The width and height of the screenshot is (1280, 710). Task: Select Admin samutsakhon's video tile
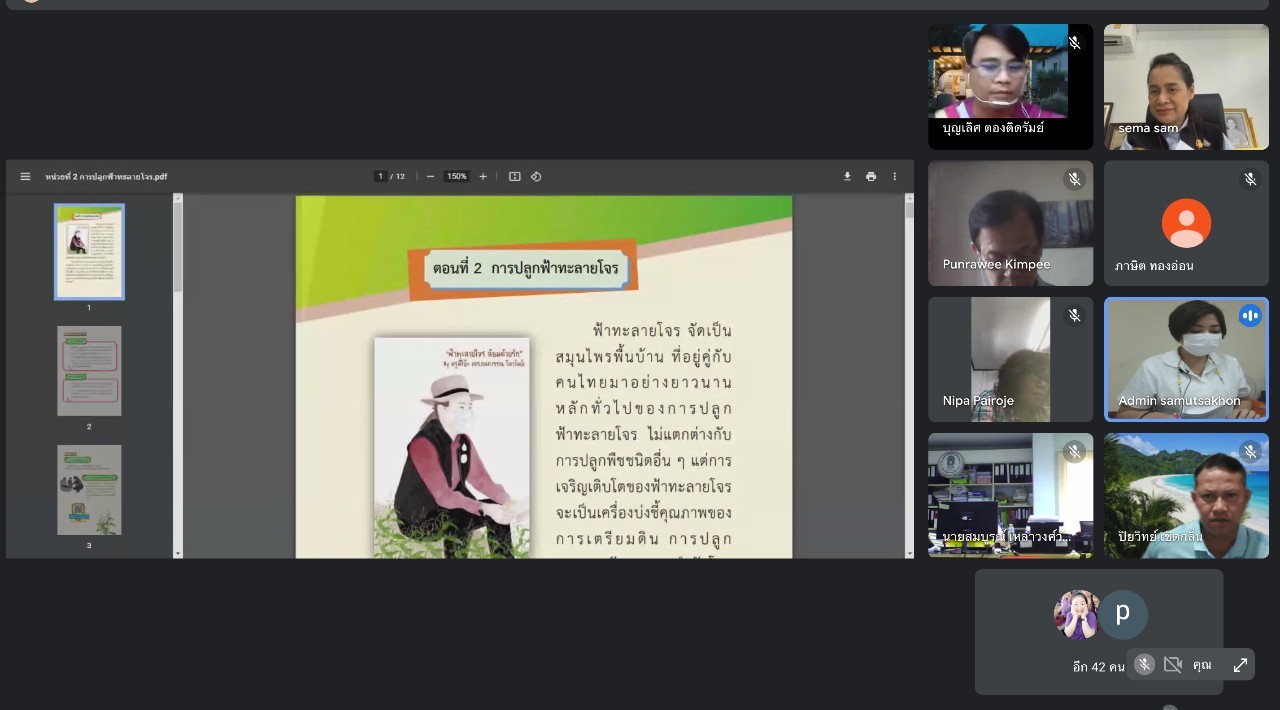(1186, 359)
